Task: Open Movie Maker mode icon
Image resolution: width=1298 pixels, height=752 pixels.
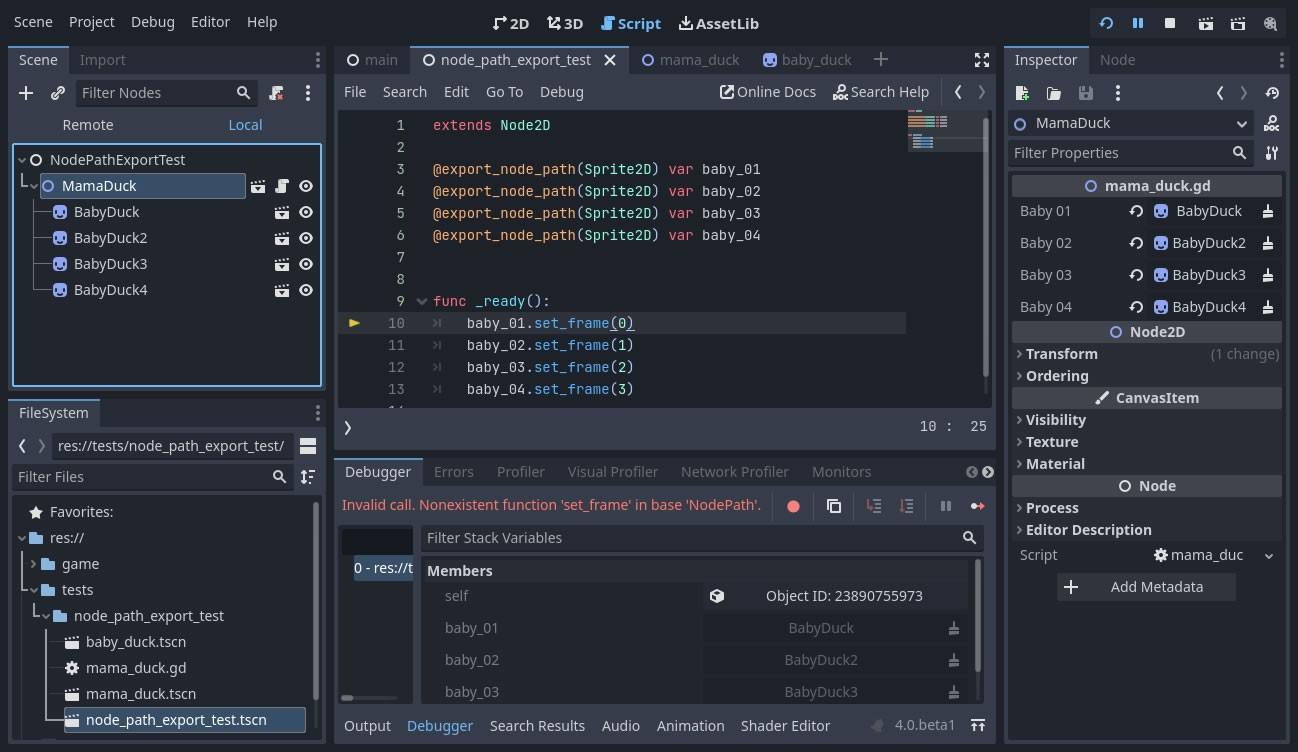Action: point(1270,23)
